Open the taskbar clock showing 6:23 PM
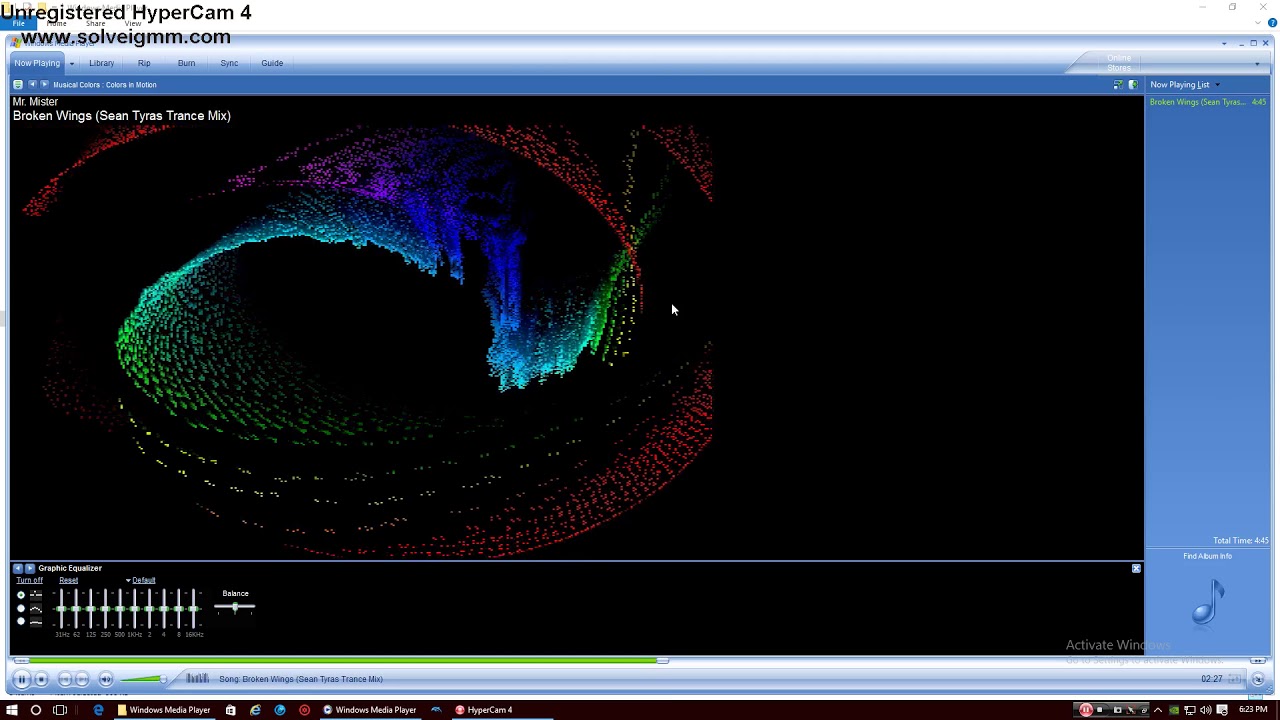The height and width of the screenshot is (720, 1280). pyautogui.click(x=1253, y=710)
